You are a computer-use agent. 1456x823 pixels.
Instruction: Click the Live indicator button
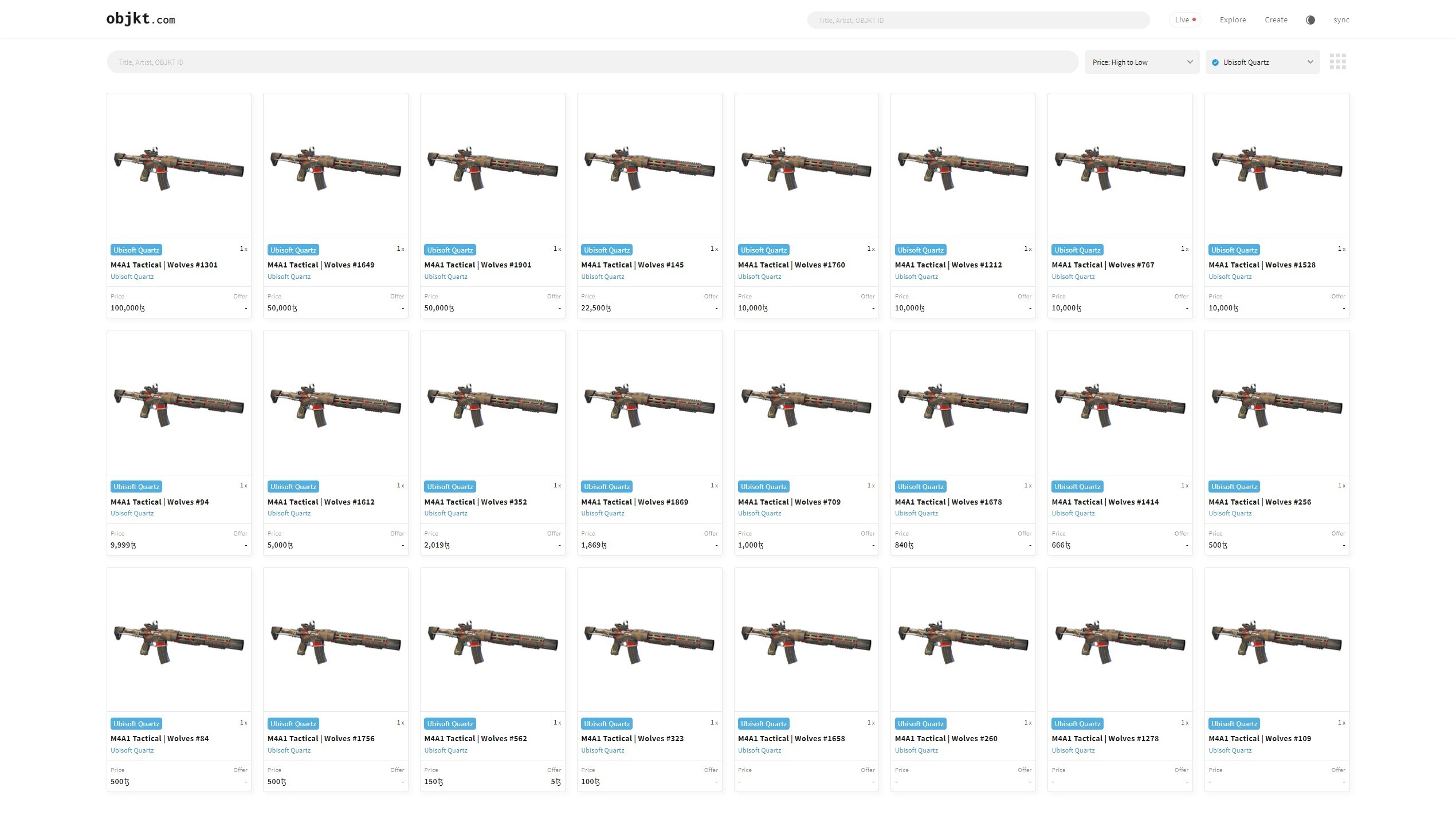[1184, 20]
